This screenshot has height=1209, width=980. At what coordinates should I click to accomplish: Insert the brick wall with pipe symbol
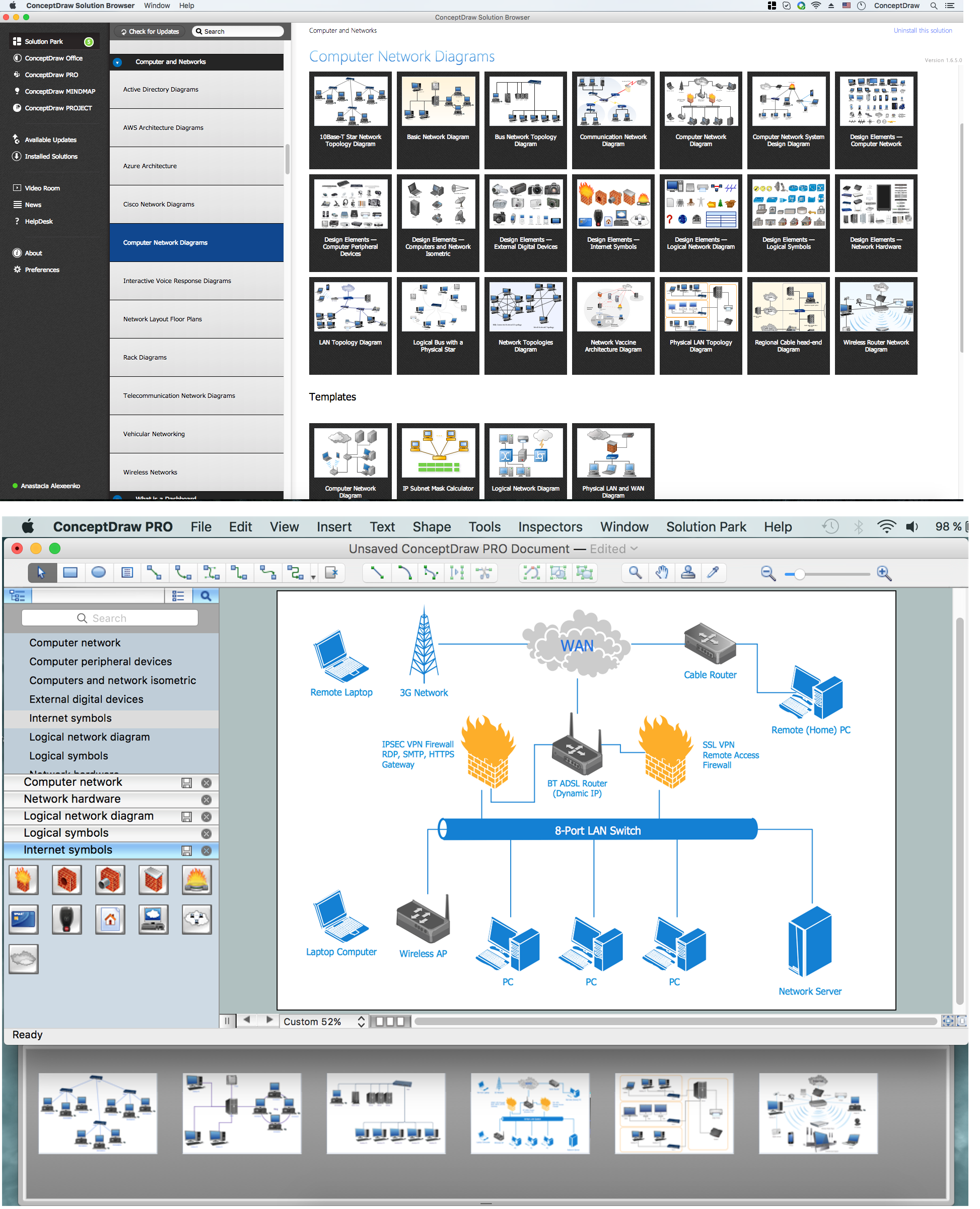[x=110, y=879]
